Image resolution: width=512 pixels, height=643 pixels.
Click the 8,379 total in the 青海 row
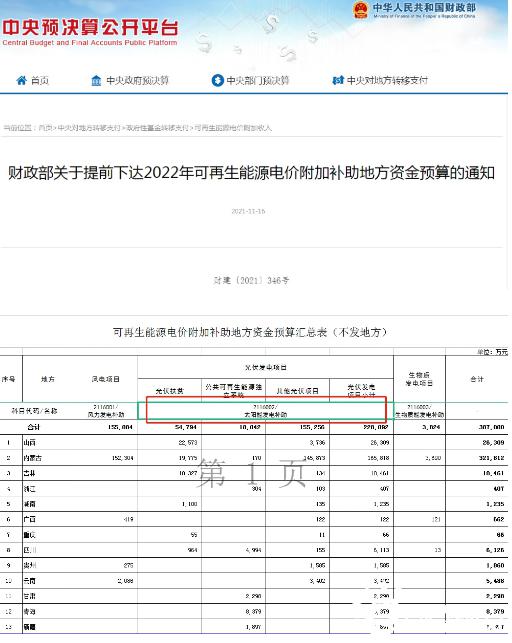click(495, 611)
